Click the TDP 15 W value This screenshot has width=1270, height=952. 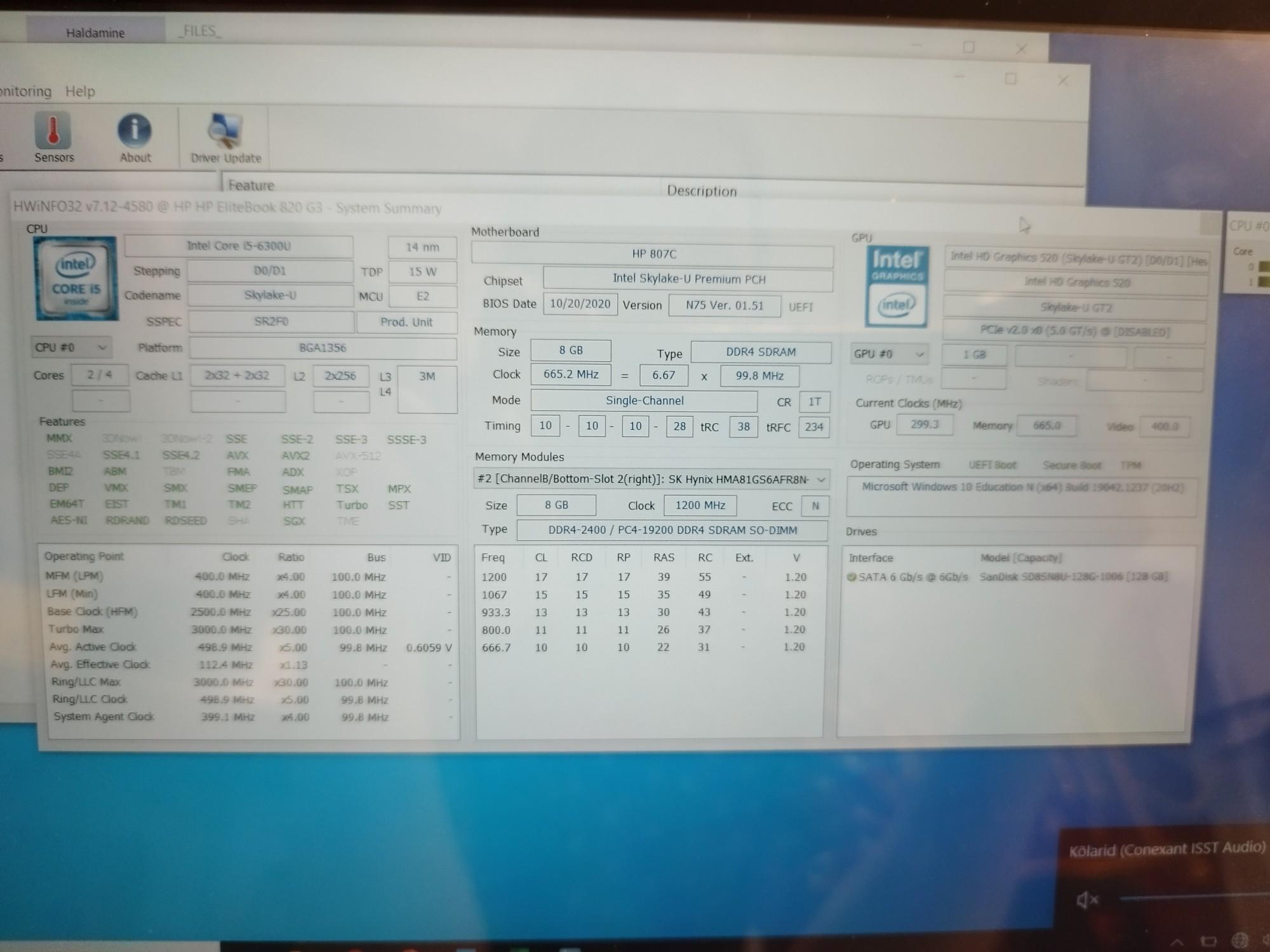tap(423, 272)
